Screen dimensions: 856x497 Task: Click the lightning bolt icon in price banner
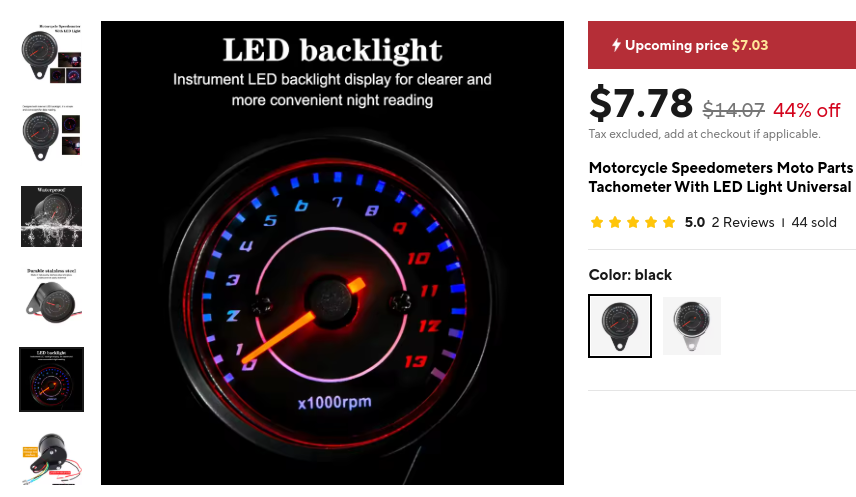coord(616,45)
